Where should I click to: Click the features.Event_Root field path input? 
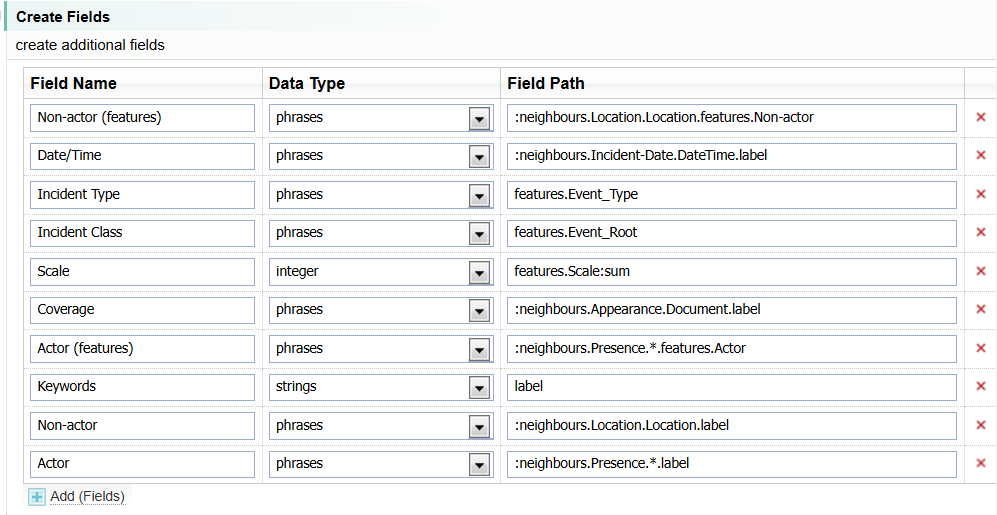pyautogui.click(x=731, y=233)
